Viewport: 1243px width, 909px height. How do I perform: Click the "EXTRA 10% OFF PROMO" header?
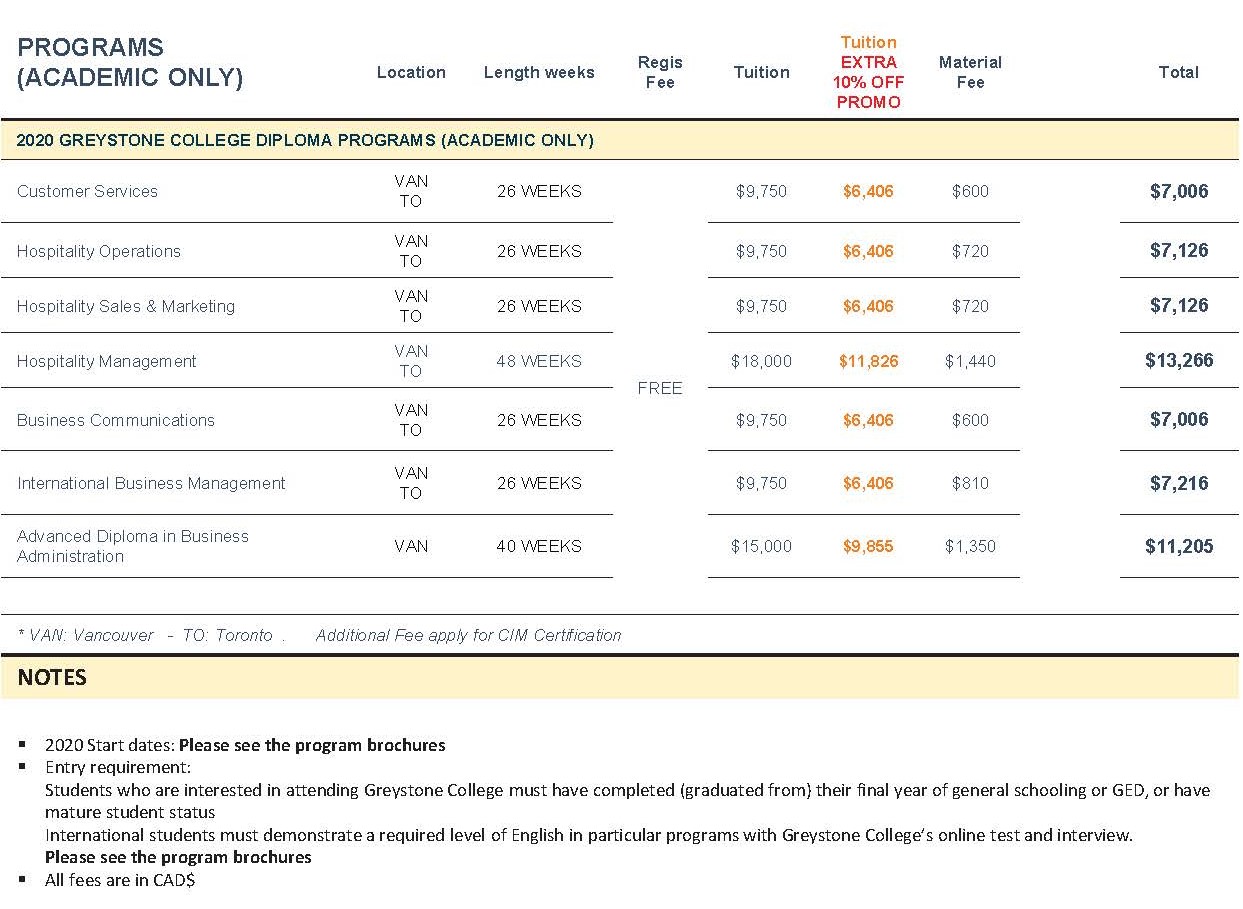[868, 82]
